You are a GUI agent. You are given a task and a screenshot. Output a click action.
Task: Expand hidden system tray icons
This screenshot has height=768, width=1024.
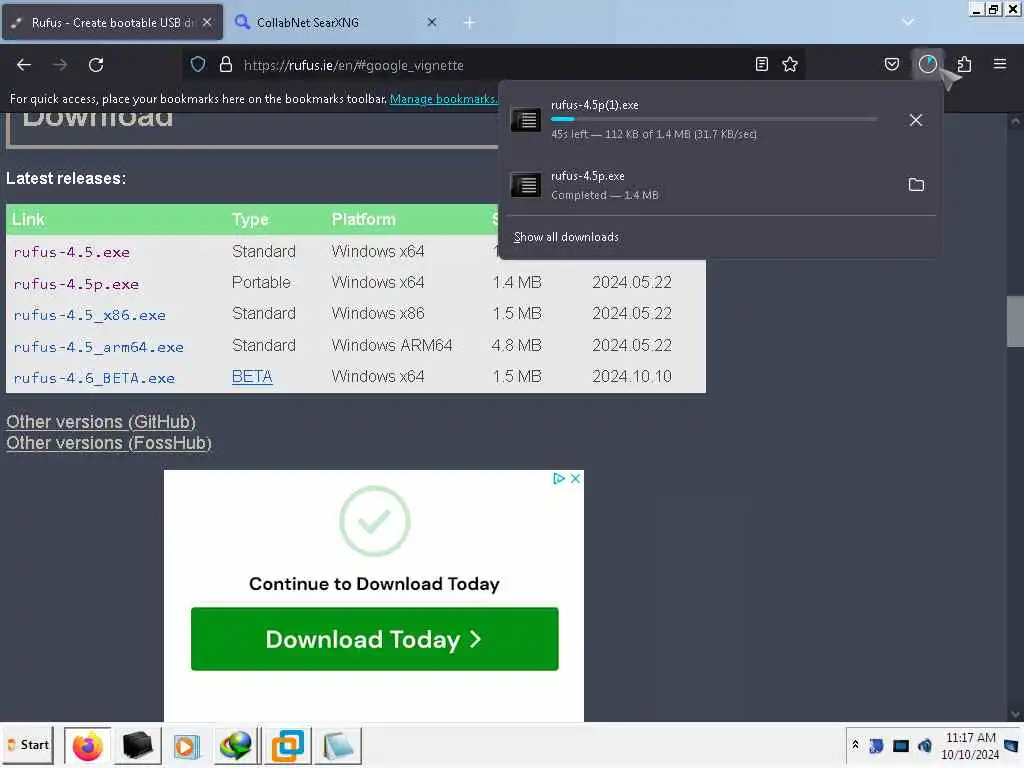(x=856, y=745)
